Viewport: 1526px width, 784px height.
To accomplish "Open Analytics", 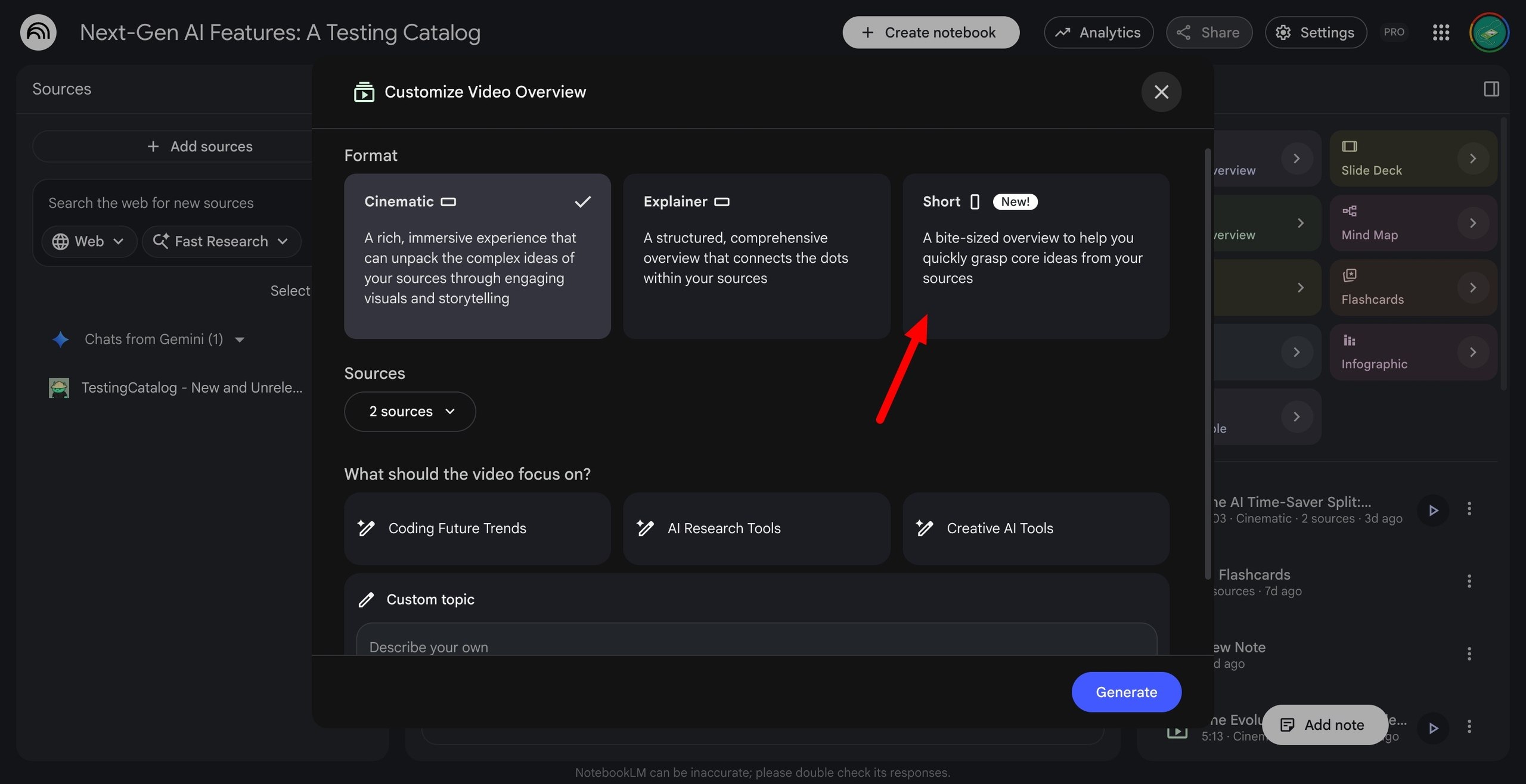I will coord(1099,32).
